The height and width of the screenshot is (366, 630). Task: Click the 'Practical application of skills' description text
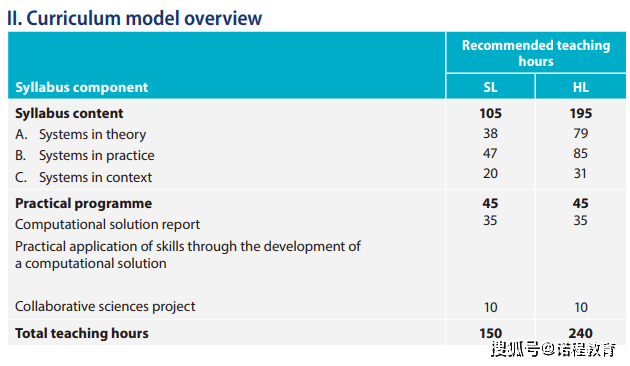pyautogui.click(x=188, y=255)
